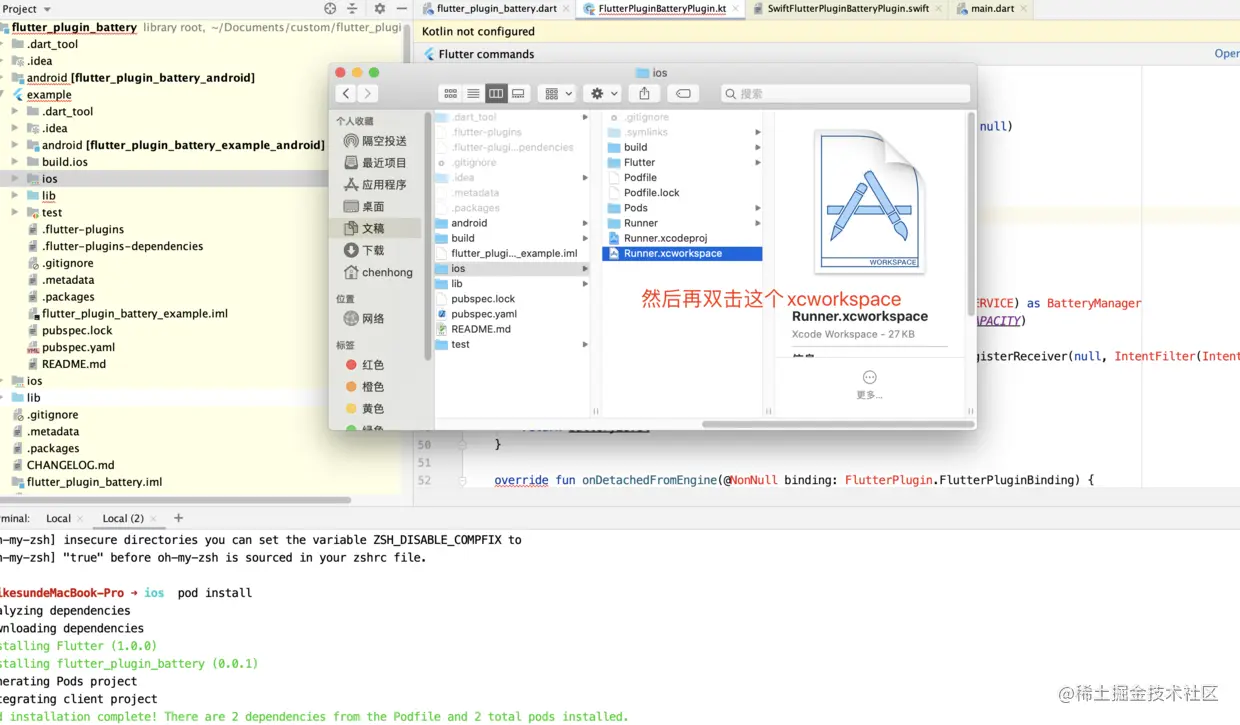Switch to FlutterPluginBatteryPlugin.kt tab
Viewport: 1240px width, 725px height.
[663, 9]
